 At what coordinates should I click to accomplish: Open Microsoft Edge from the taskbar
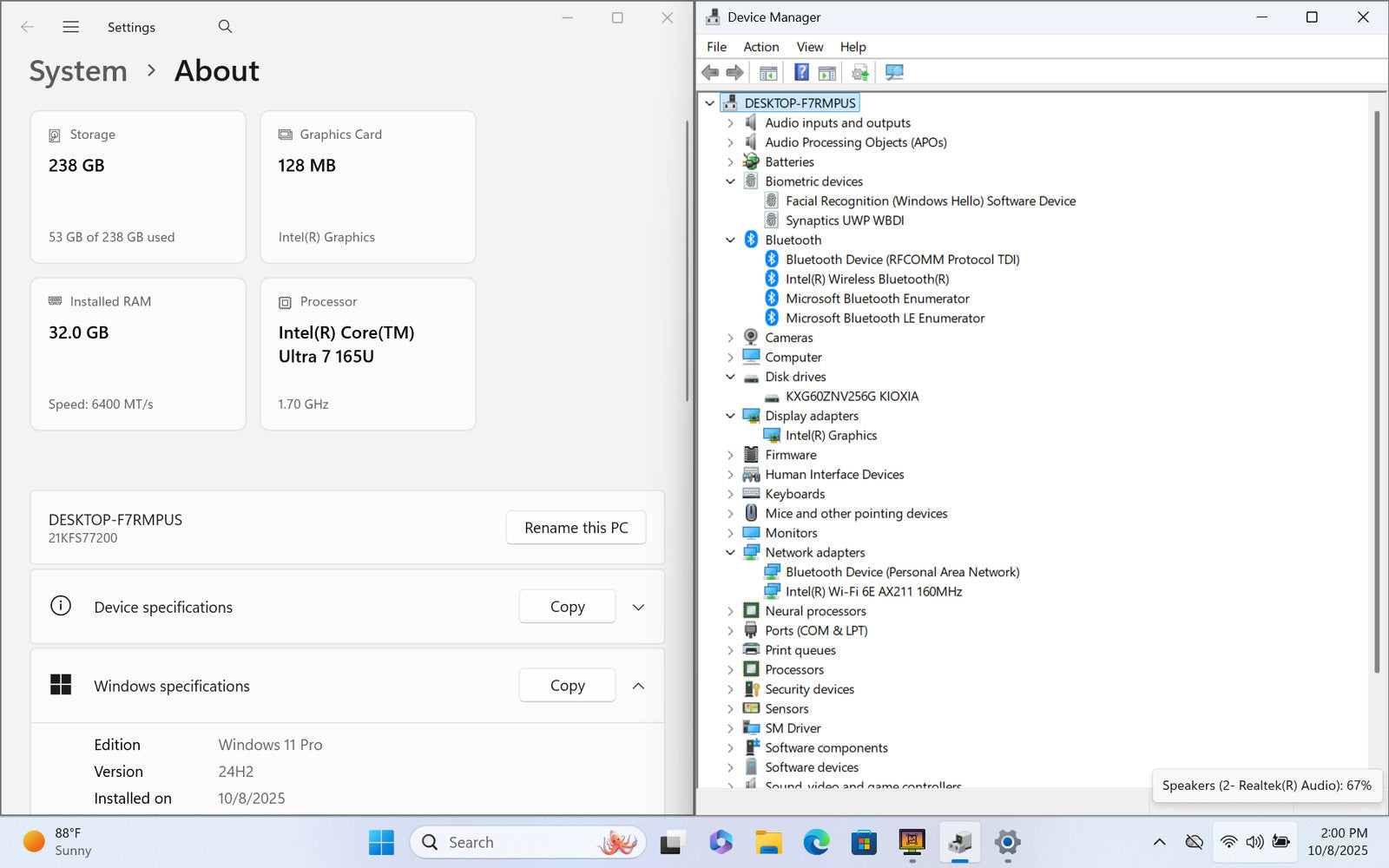coord(816,842)
